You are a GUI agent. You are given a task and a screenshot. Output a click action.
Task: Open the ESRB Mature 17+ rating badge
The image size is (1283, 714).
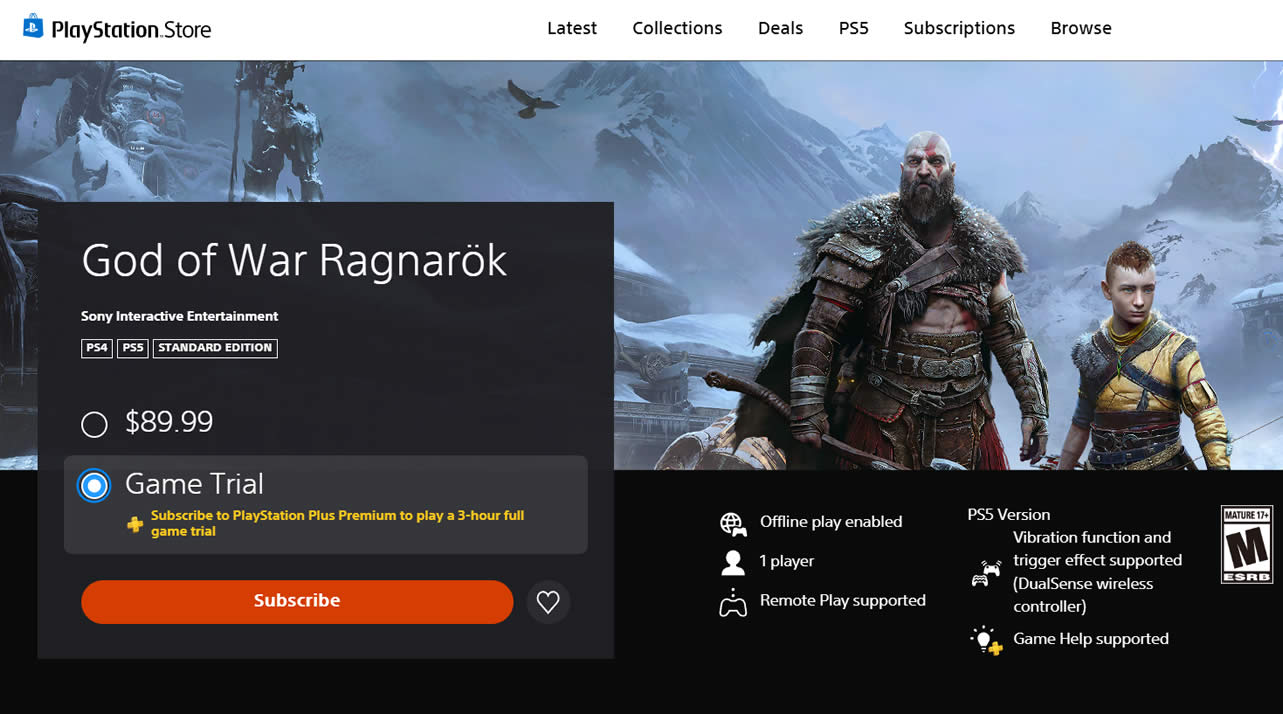click(1246, 545)
